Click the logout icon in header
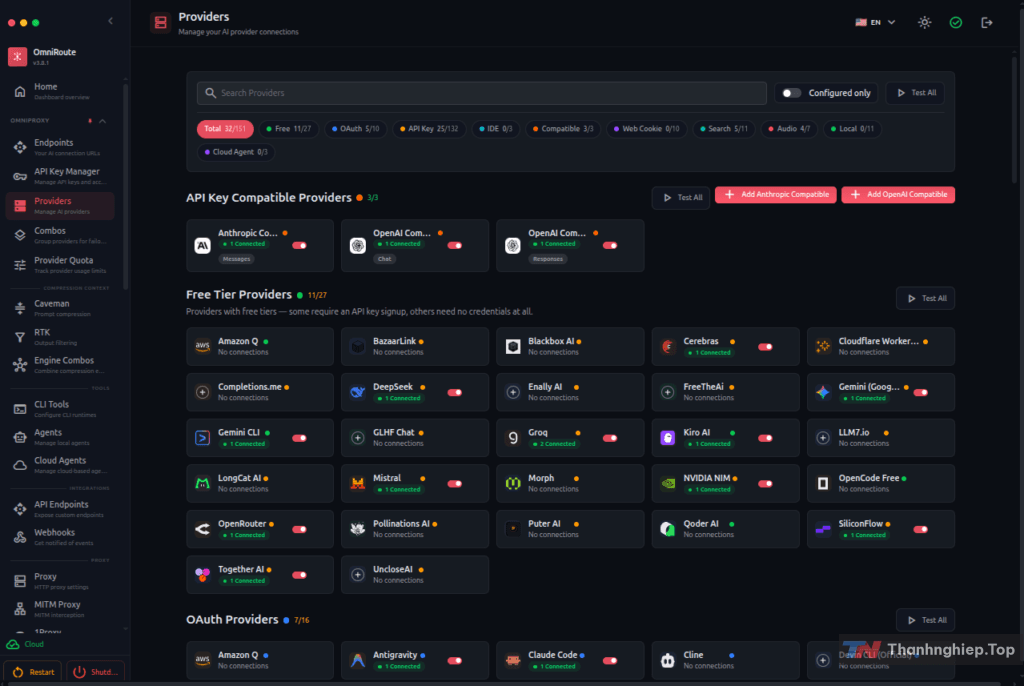Image resolution: width=1024 pixels, height=686 pixels. 987,22
